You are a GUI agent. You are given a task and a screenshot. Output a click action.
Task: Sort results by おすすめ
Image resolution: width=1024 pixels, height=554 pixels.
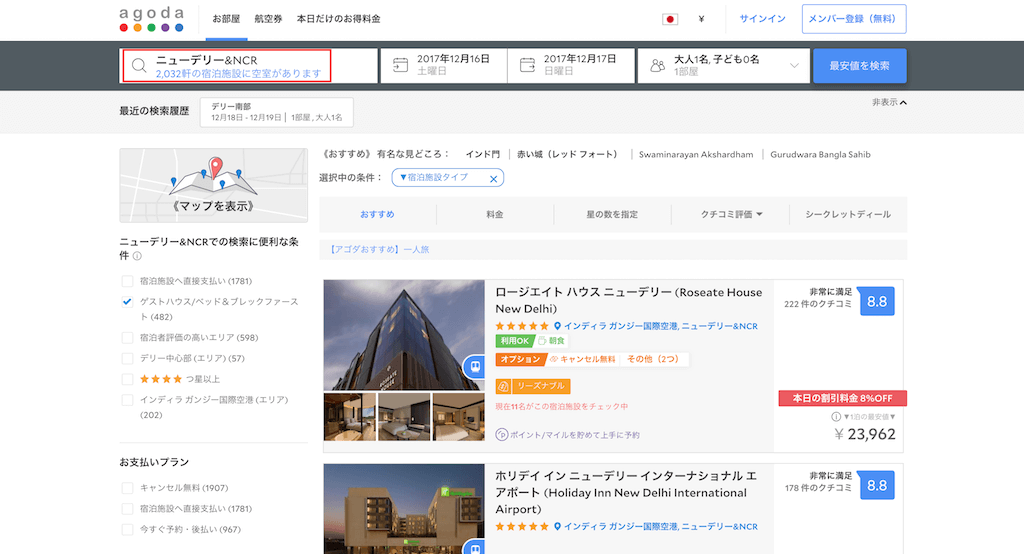pyautogui.click(x=377, y=214)
